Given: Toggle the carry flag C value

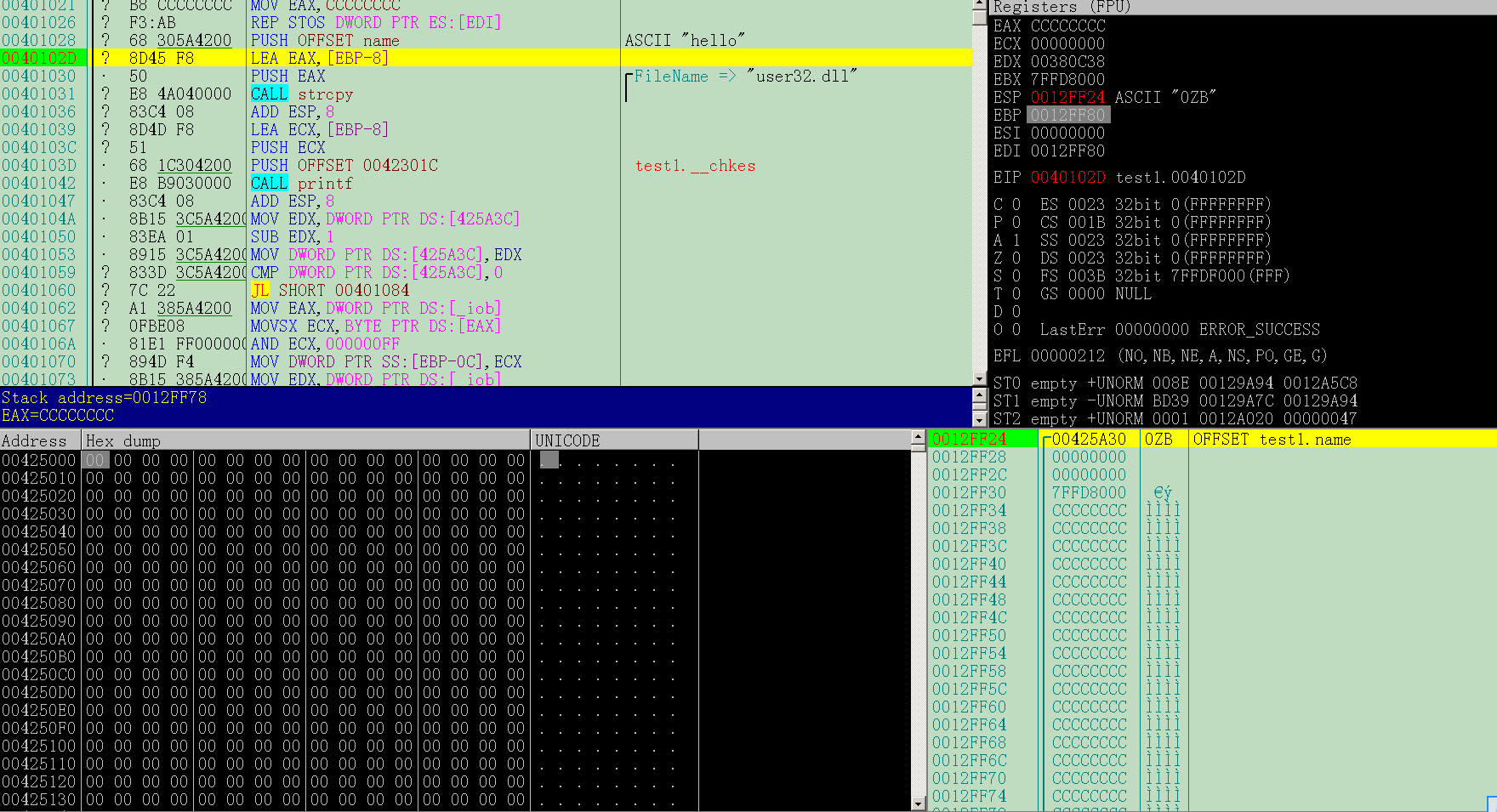Looking at the screenshot, I should point(1016,204).
